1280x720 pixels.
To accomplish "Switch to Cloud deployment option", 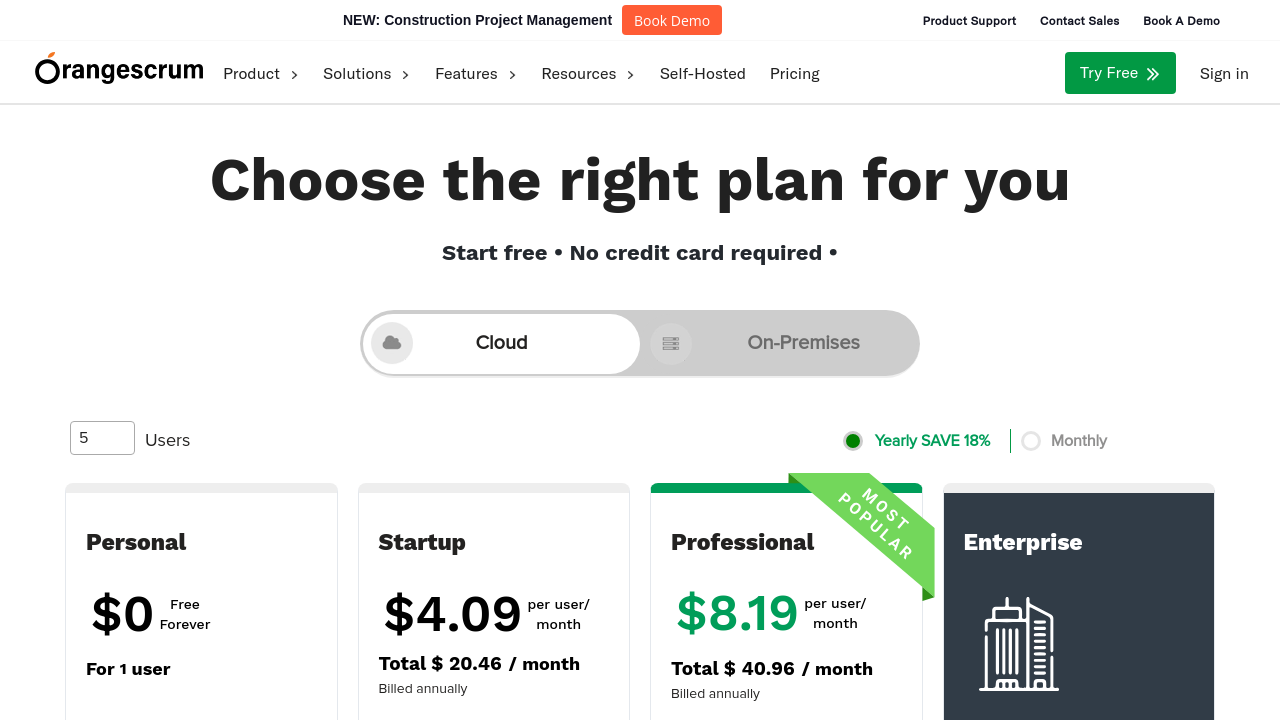I will 501,343.
